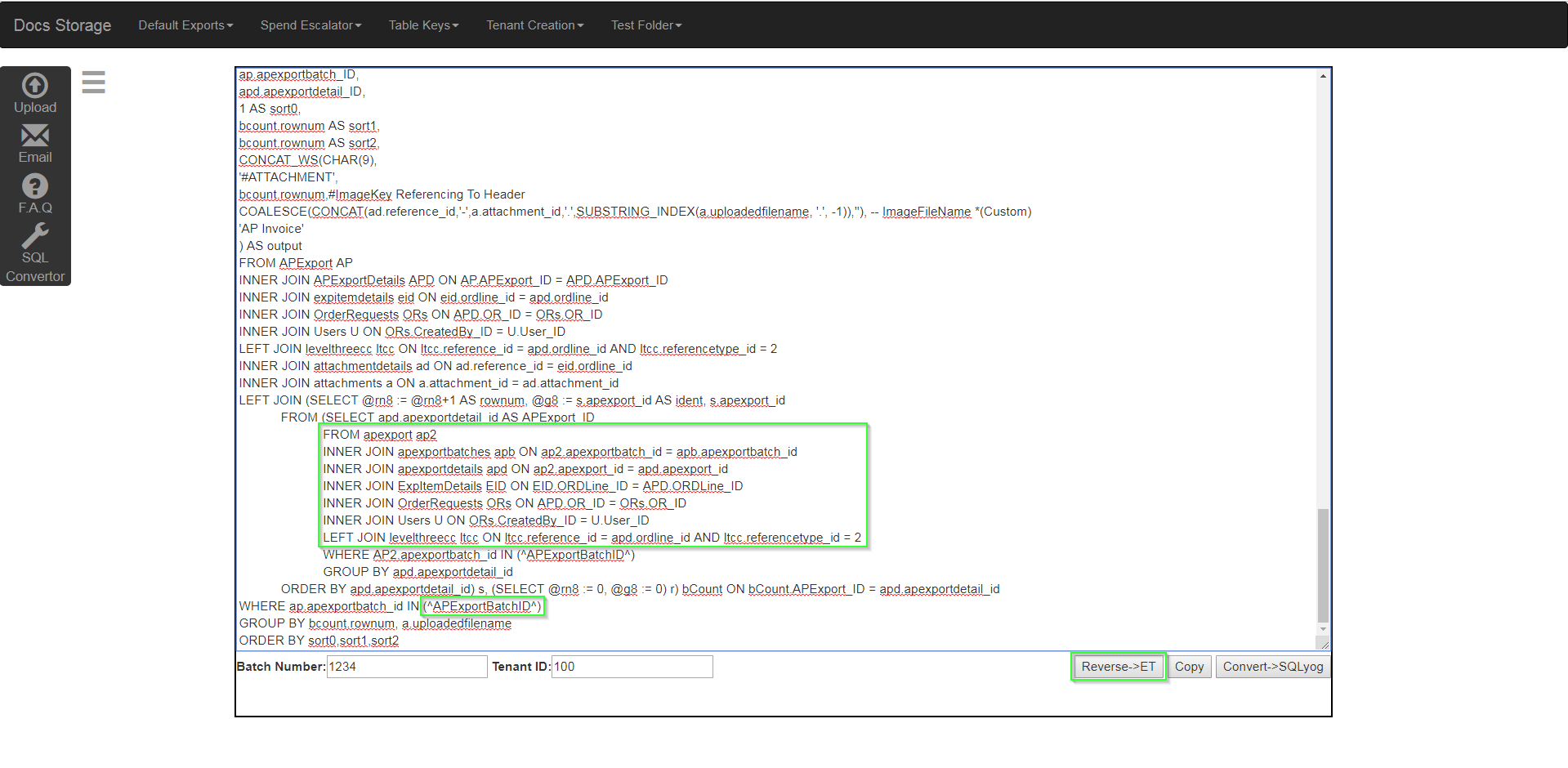The image size is (1568, 768).
Task: Click "bcount.rownum AS sort1," line
Action: tap(309, 126)
